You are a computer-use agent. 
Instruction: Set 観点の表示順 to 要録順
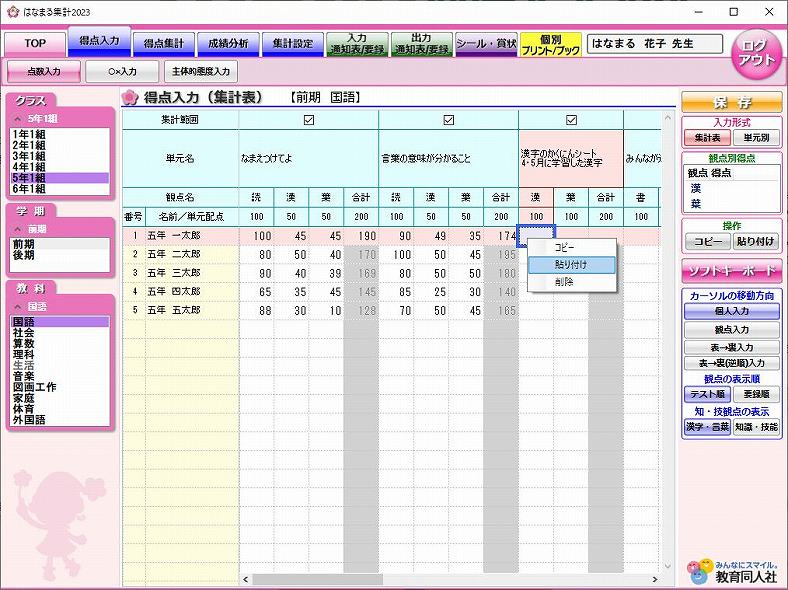coord(756,394)
